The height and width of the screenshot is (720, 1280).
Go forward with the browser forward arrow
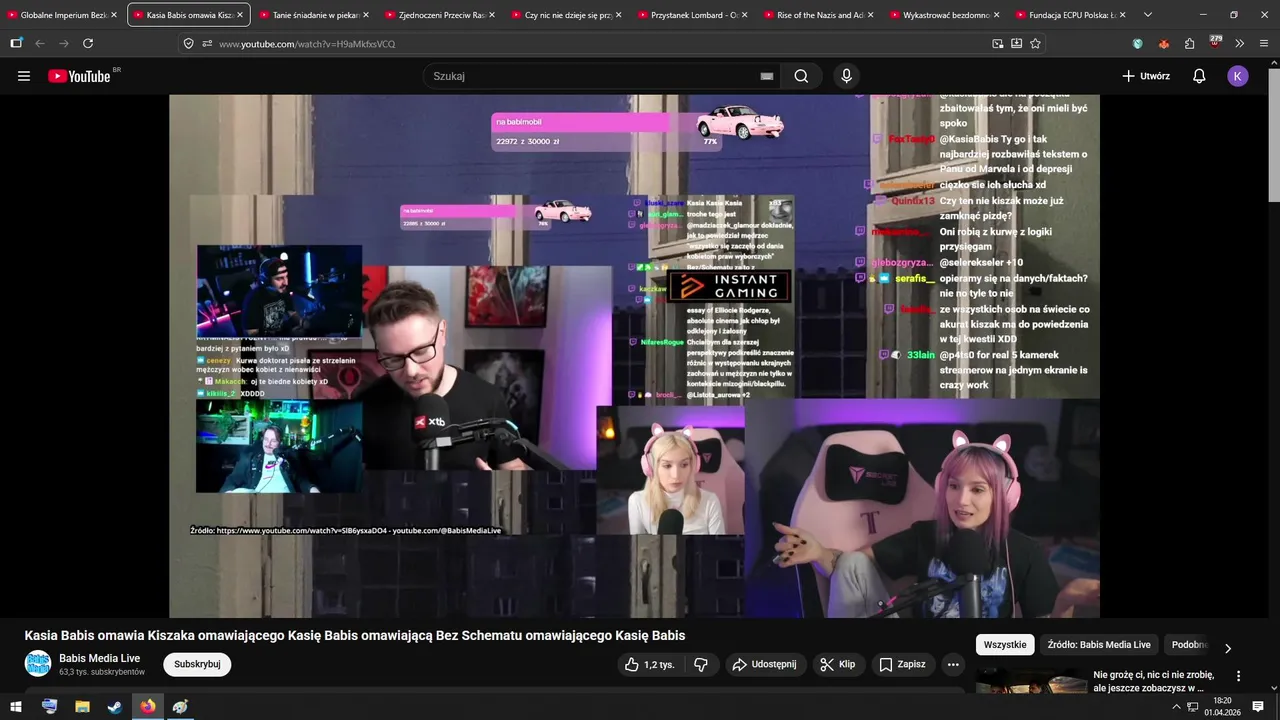(64, 43)
